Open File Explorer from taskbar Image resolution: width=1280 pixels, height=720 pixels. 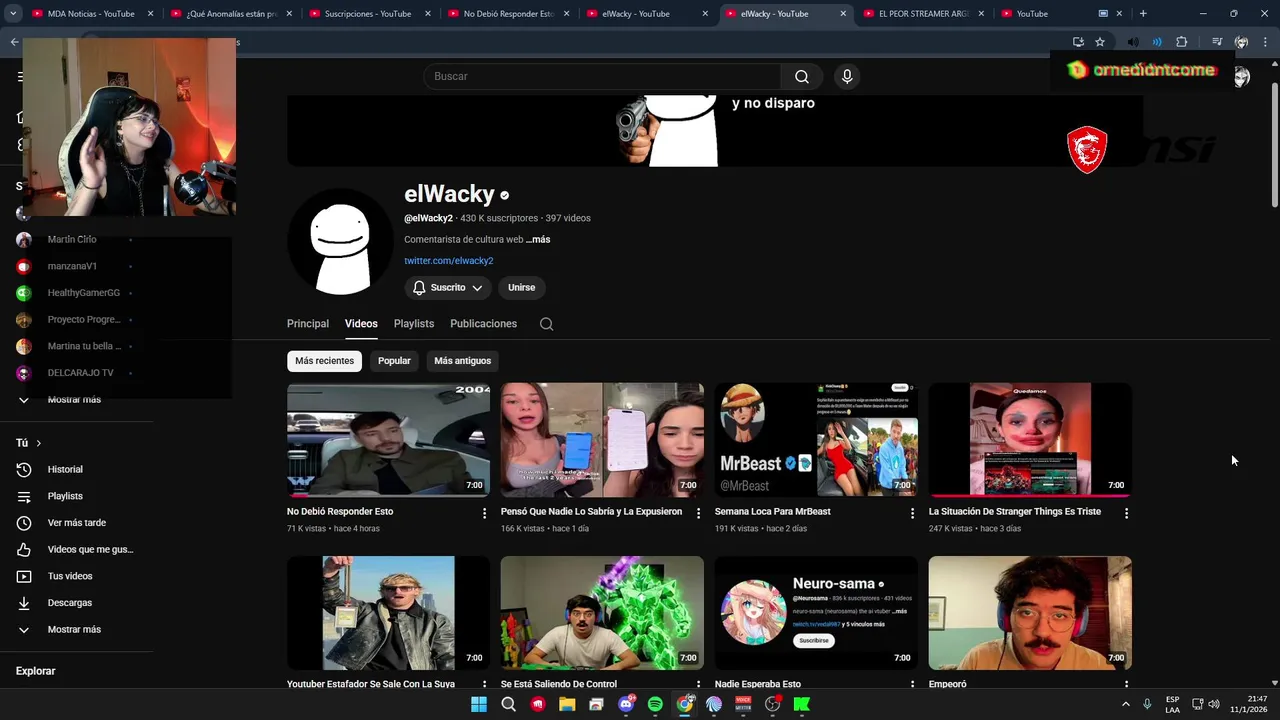point(567,704)
